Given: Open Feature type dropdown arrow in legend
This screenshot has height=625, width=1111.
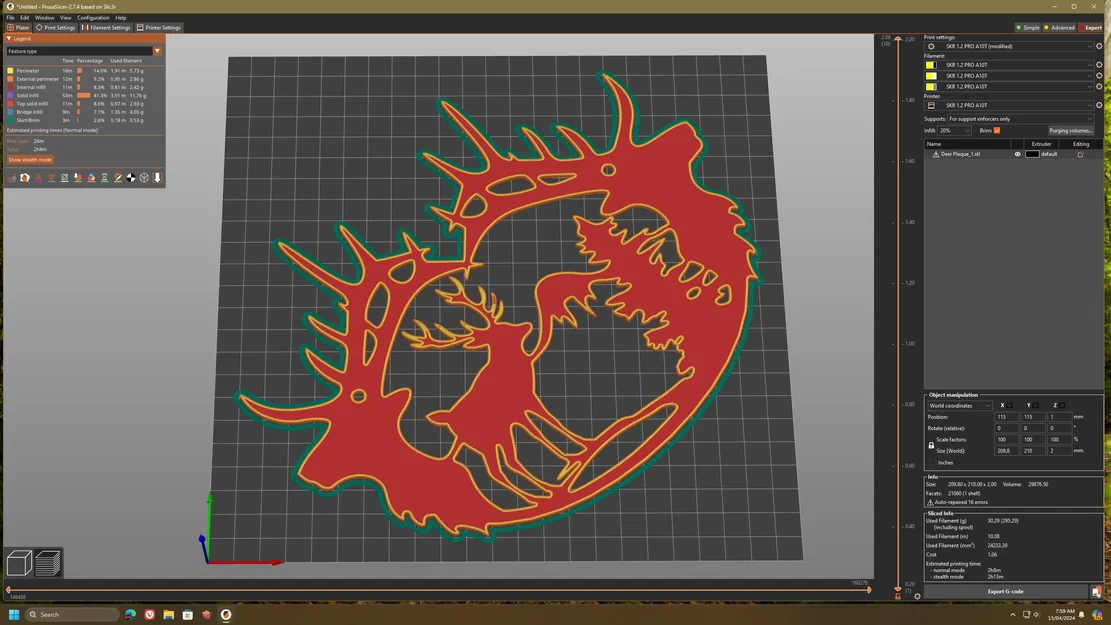Looking at the screenshot, I should pyautogui.click(x=157, y=51).
